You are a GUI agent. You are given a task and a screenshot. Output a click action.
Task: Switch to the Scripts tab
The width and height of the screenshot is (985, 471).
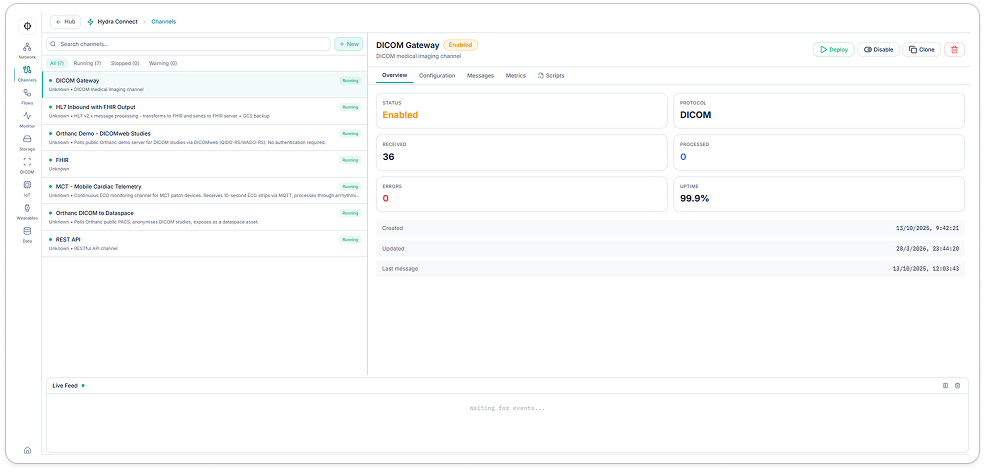click(x=551, y=75)
